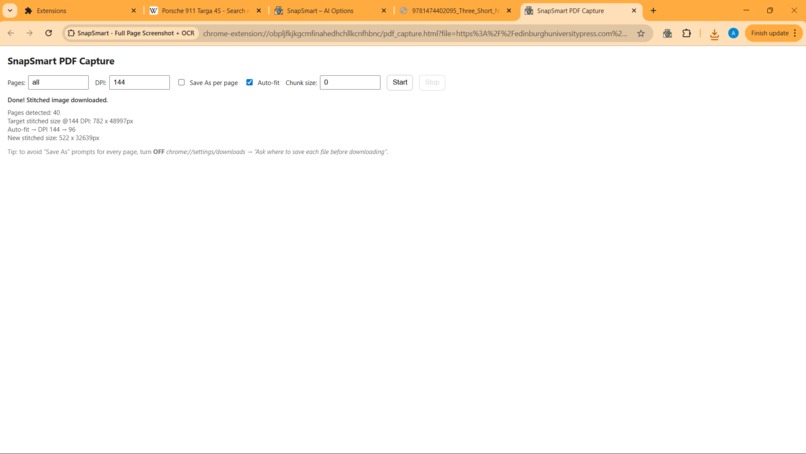Show the Downloads panel

(714, 34)
